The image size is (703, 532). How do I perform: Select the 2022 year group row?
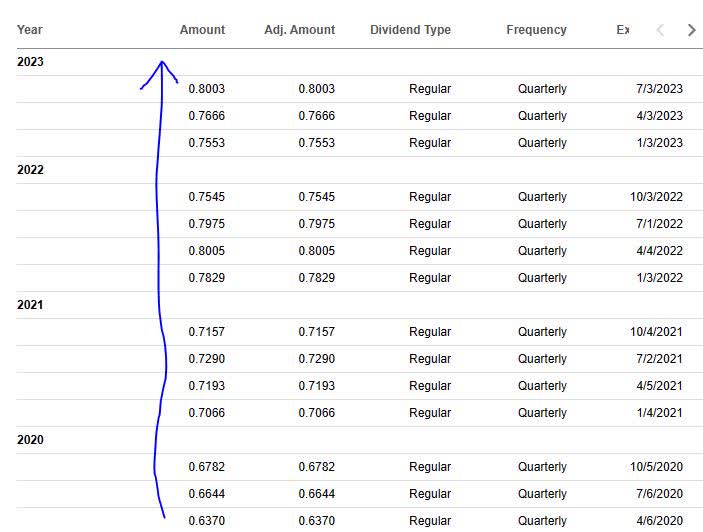coord(359,170)
